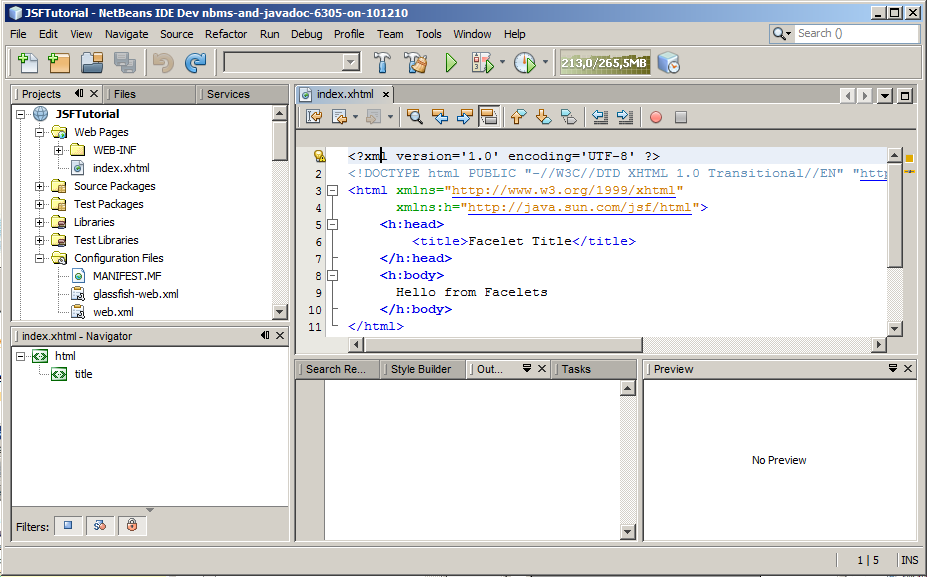Click the Redo arrow icon
927x577 pixels.
pyautogui.click(x=196, y=62)
